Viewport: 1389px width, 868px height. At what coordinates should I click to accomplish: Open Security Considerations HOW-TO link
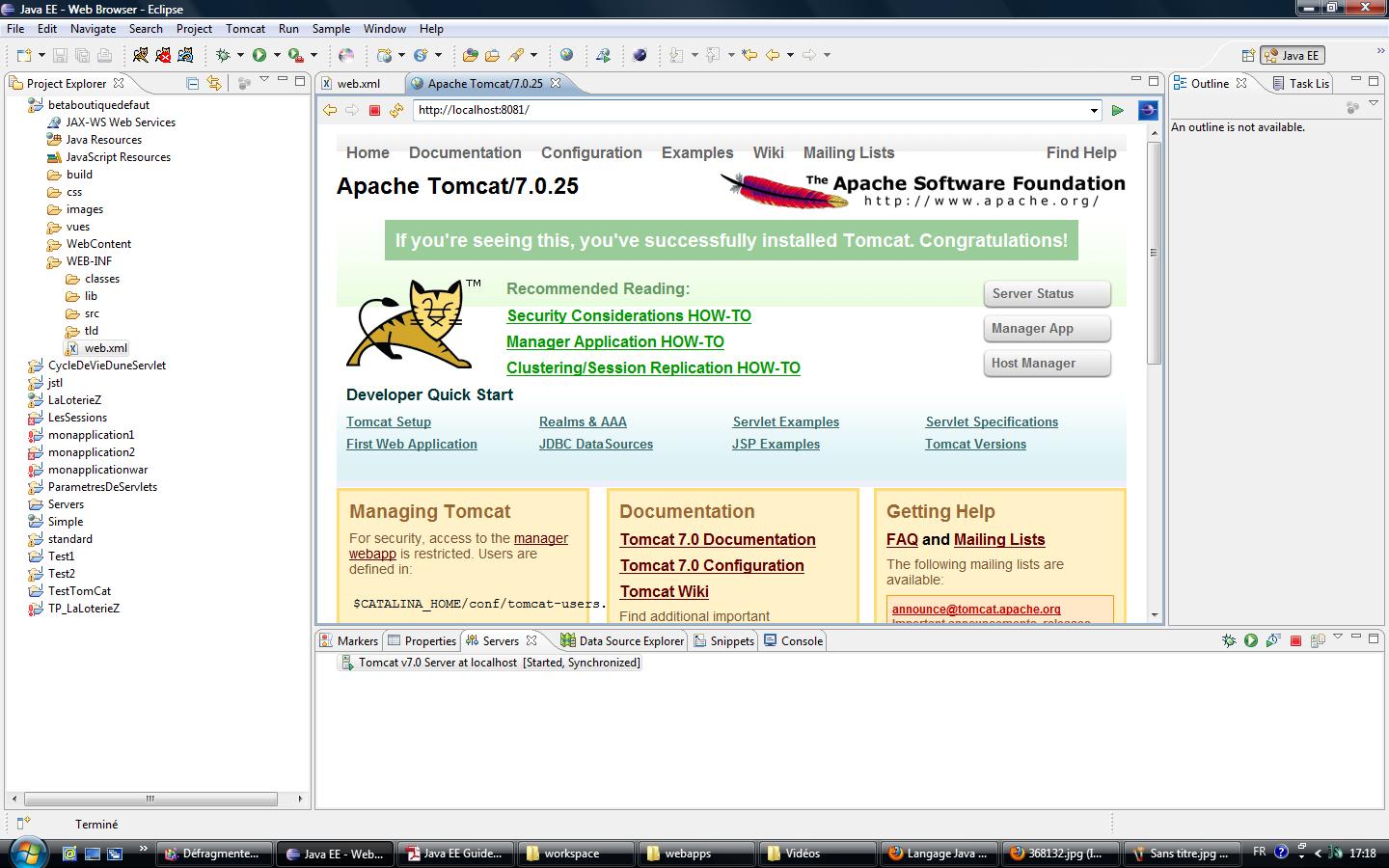tap(629, 315)
